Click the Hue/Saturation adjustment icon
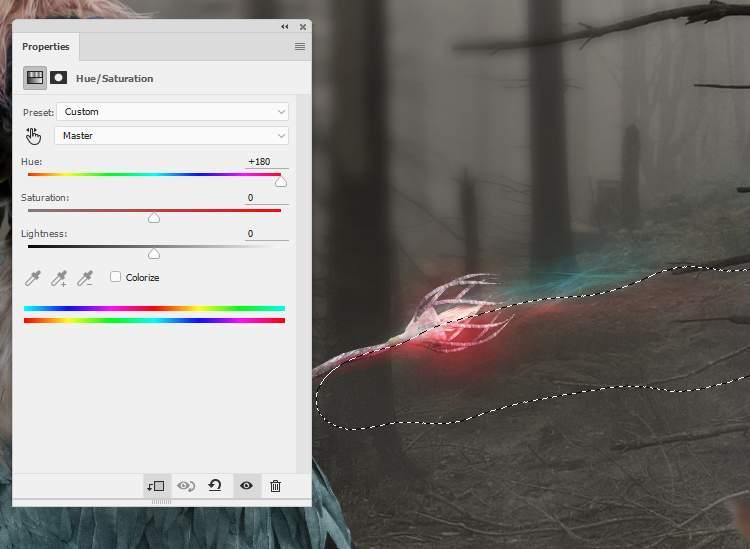This screenshot has height=549, width=750. [35, 78]
